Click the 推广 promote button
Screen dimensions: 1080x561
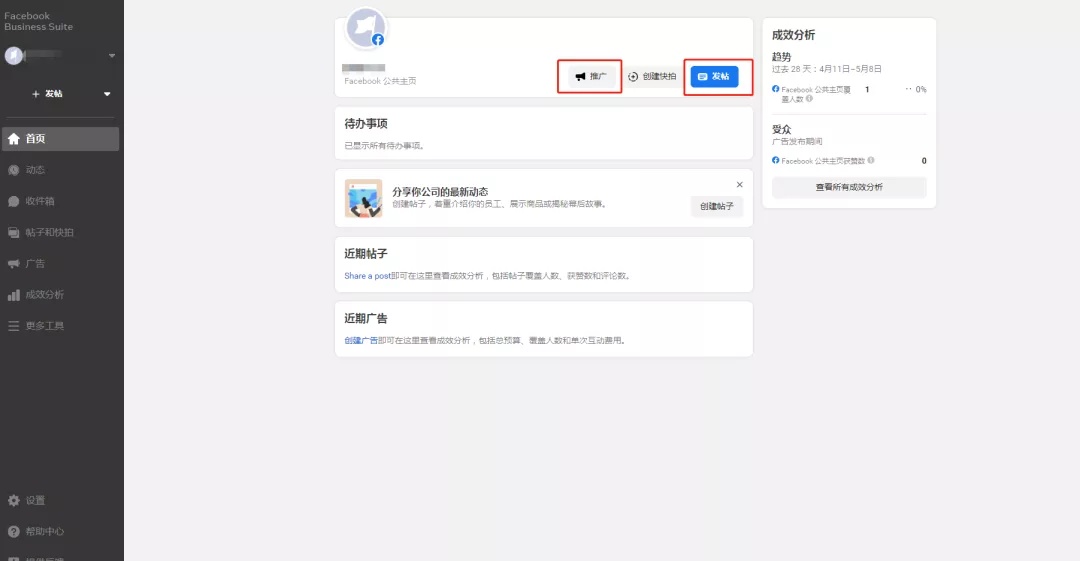click(x=590, y=76)
